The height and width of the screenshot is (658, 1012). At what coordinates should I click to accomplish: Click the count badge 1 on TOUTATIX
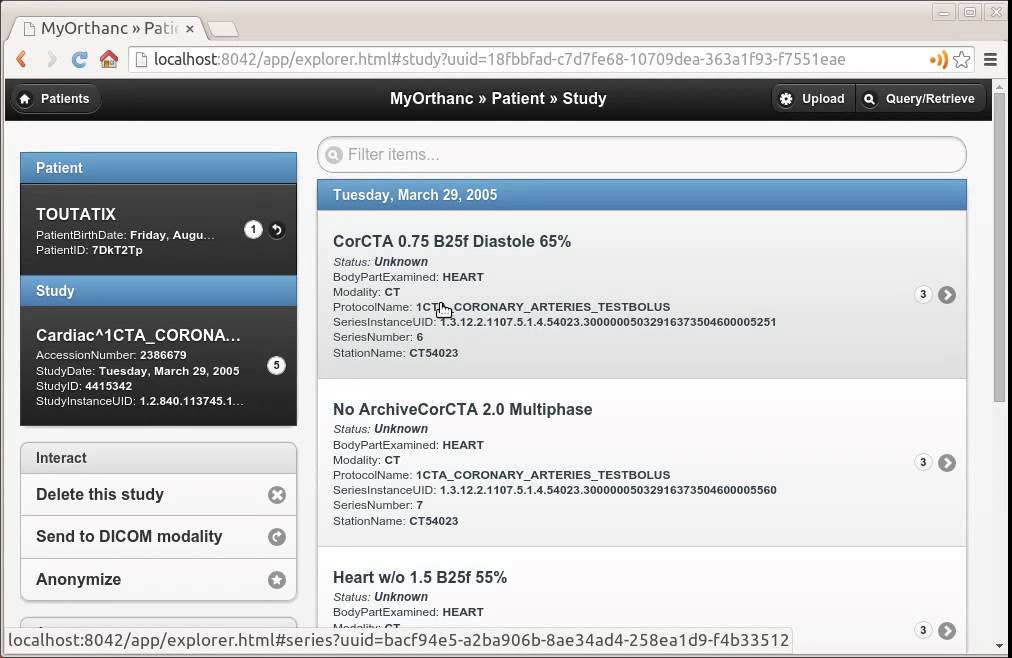(253, 230)
